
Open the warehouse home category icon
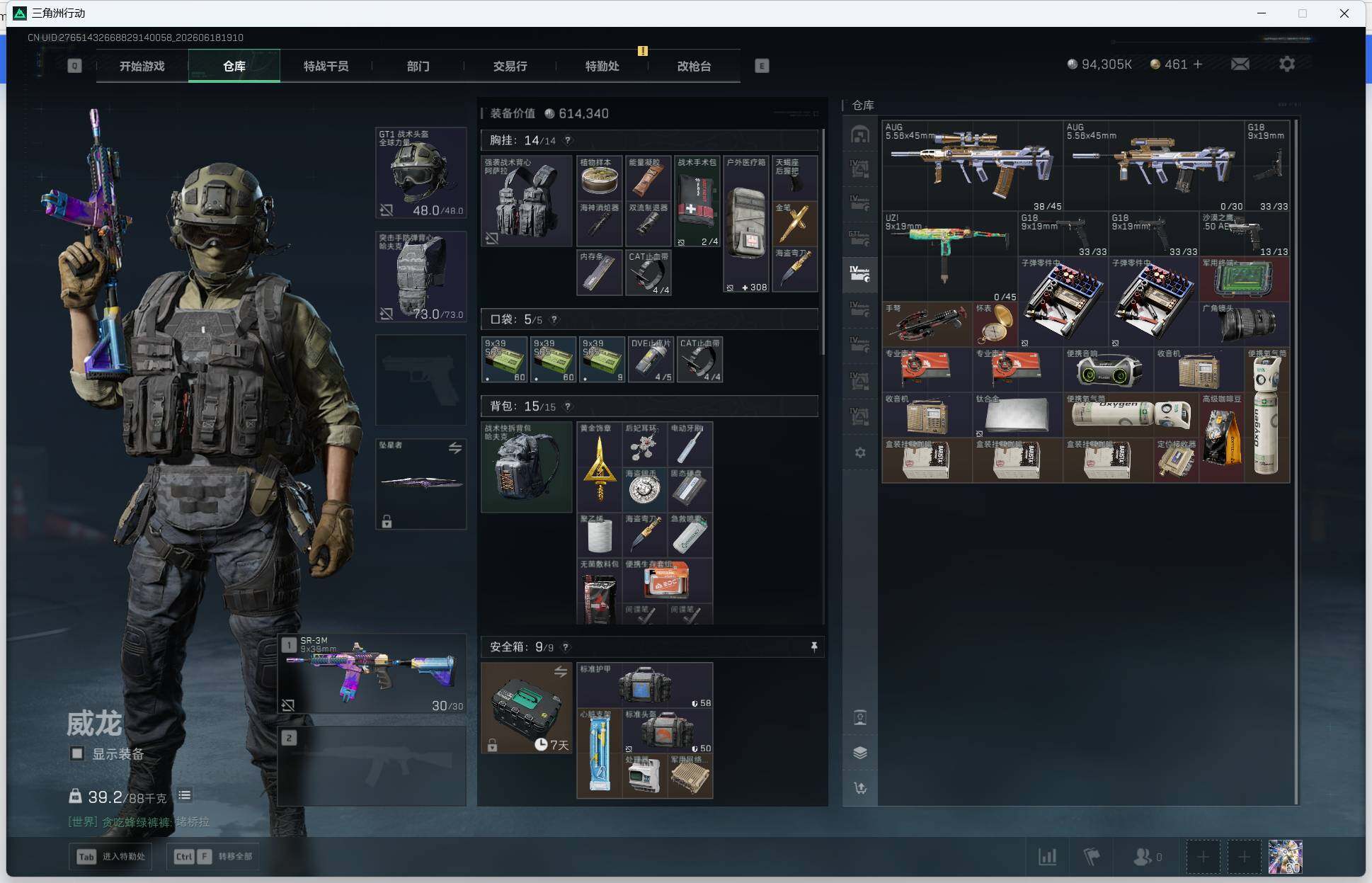pos(860,135)
